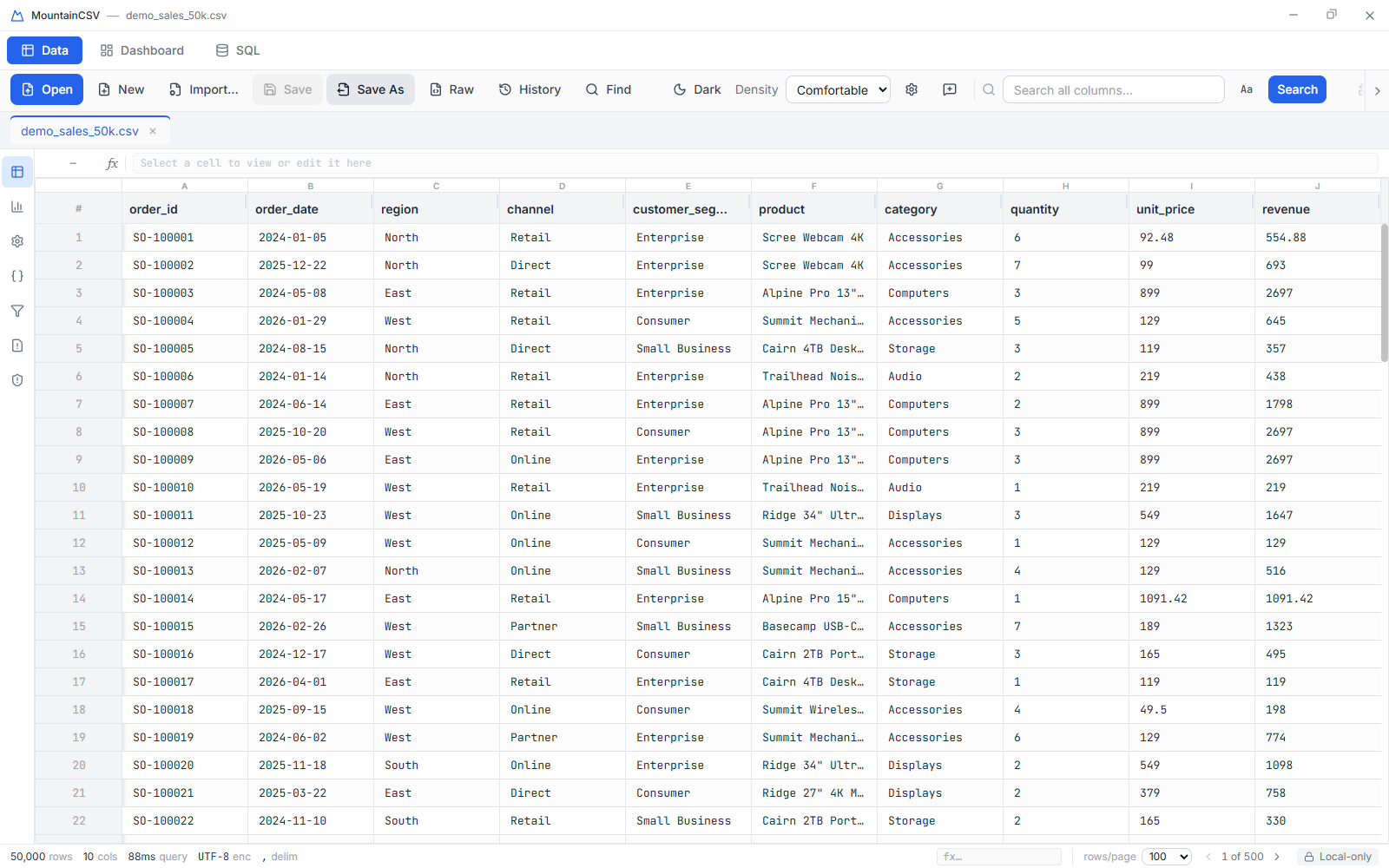This screenshot has width=1389, height=868.
Task: Close the demo_sales_50k.csv tab
Action: [x=153, y=131]
